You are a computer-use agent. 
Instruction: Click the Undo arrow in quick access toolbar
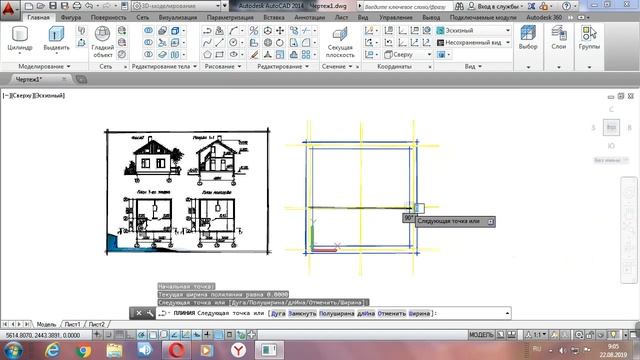click(x=89, y=6)
